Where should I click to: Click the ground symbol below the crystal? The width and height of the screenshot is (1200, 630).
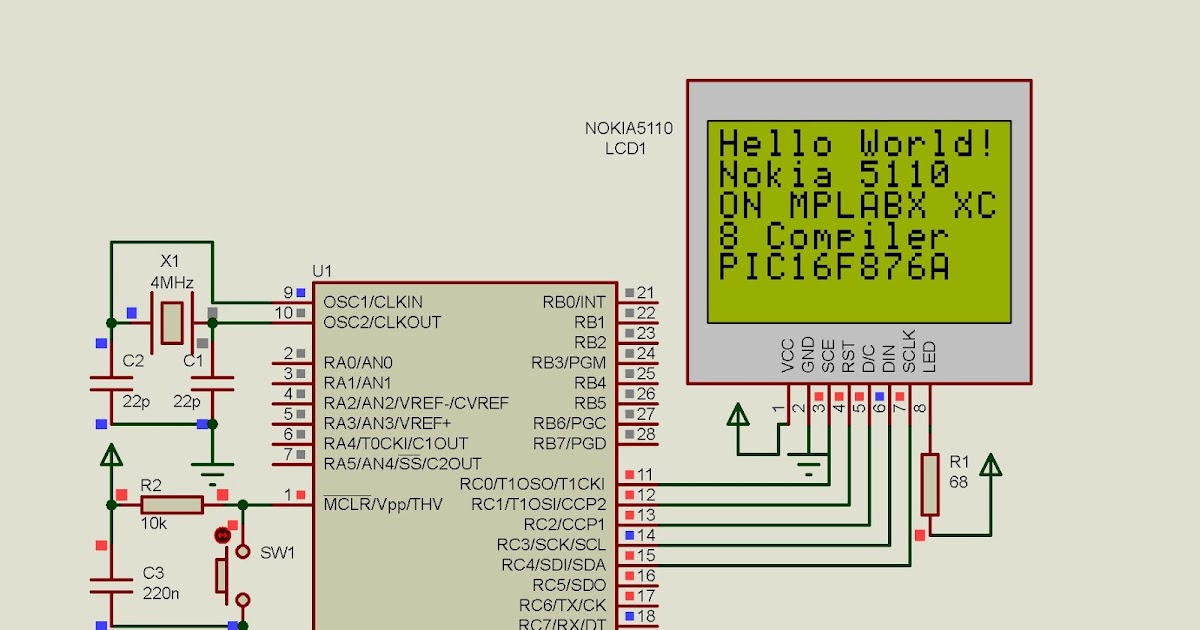(211, 462)
